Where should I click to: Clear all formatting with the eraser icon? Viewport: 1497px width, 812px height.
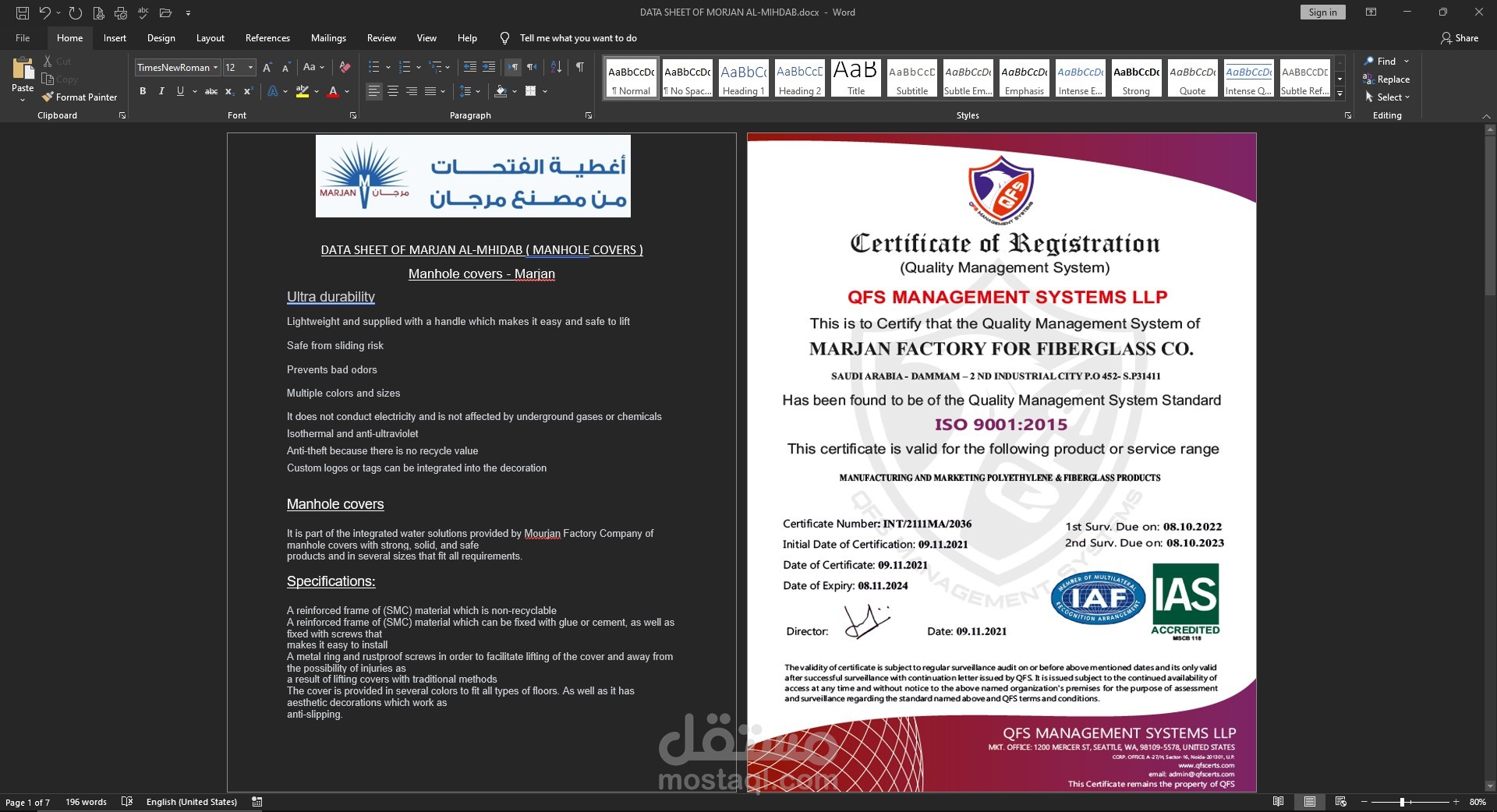coord(345,67)
